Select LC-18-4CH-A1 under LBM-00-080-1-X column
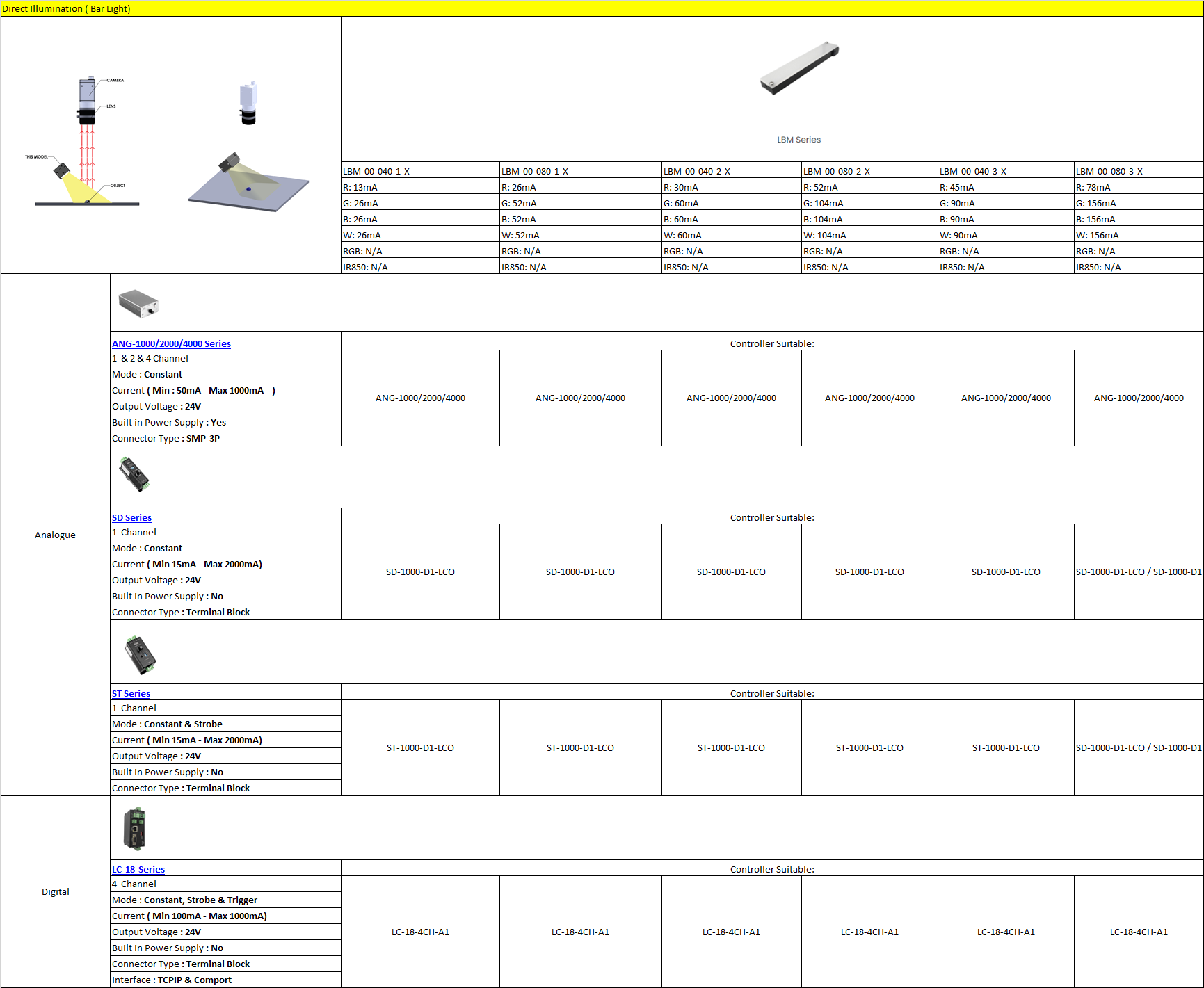The height and width of the screenshot is (988, 1204). coord(580,932)
